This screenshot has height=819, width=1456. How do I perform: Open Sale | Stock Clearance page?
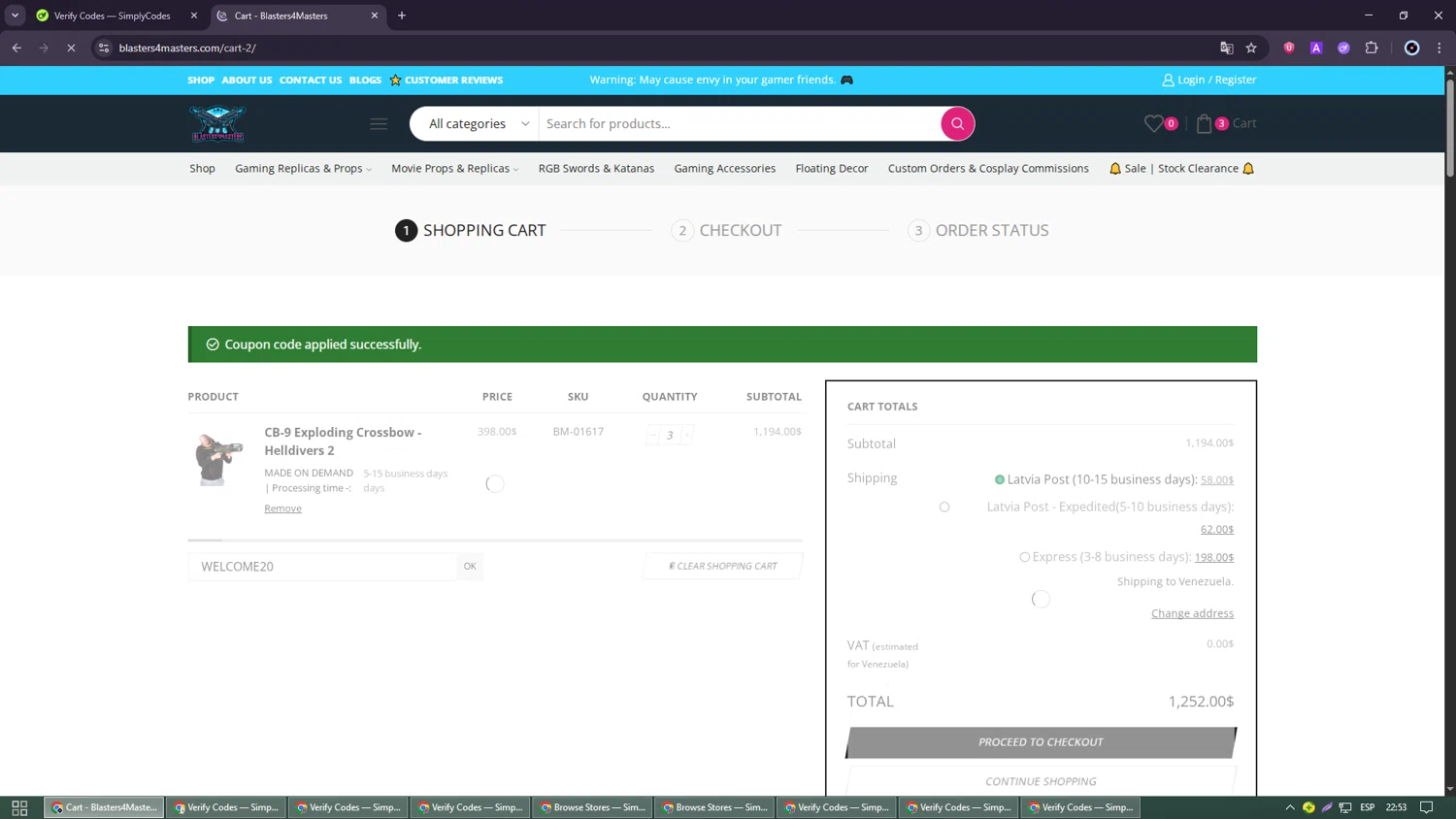[1181, 169]
